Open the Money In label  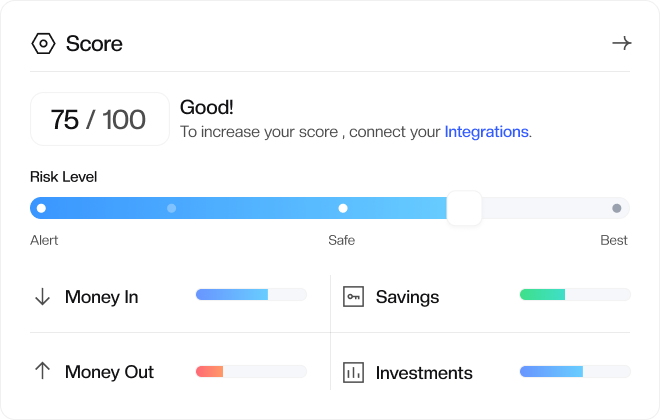pyautogui.click(x=101, y=297)
